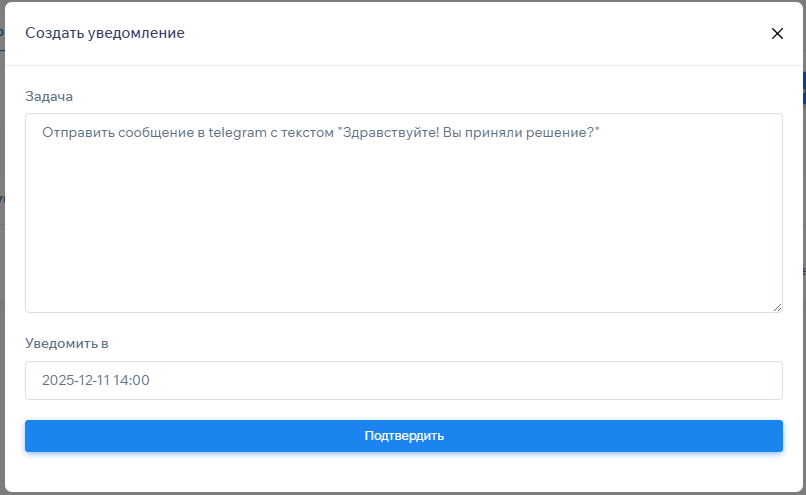806x495 pixels.
Task: Close the Создать уведомление dialog
Action: click(x=777, y=33)
